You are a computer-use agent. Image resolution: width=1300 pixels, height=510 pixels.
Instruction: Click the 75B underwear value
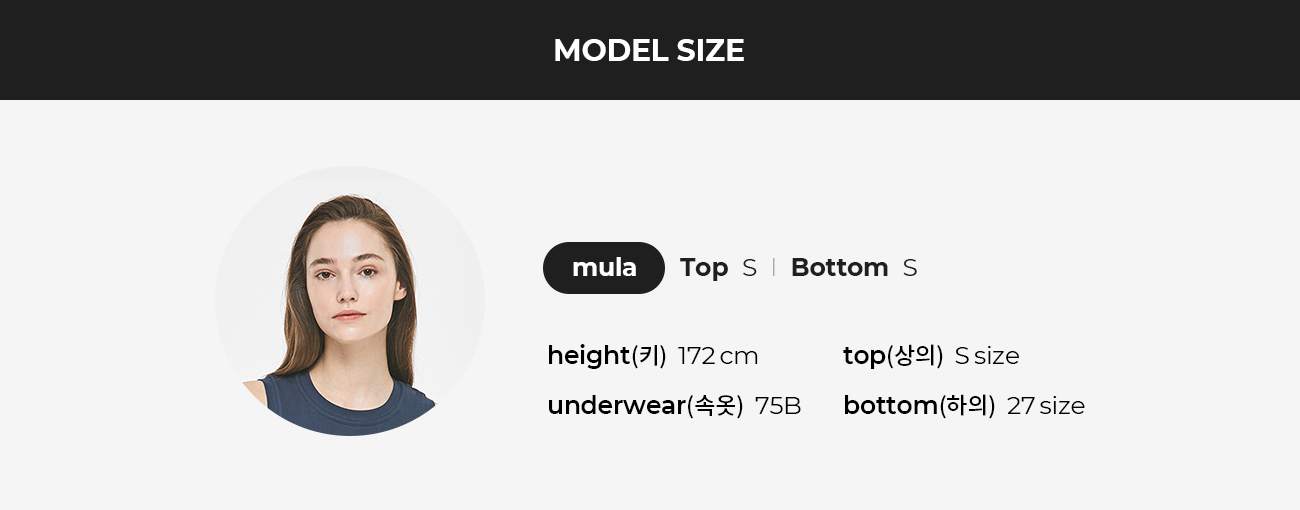(x=778, y=406)
